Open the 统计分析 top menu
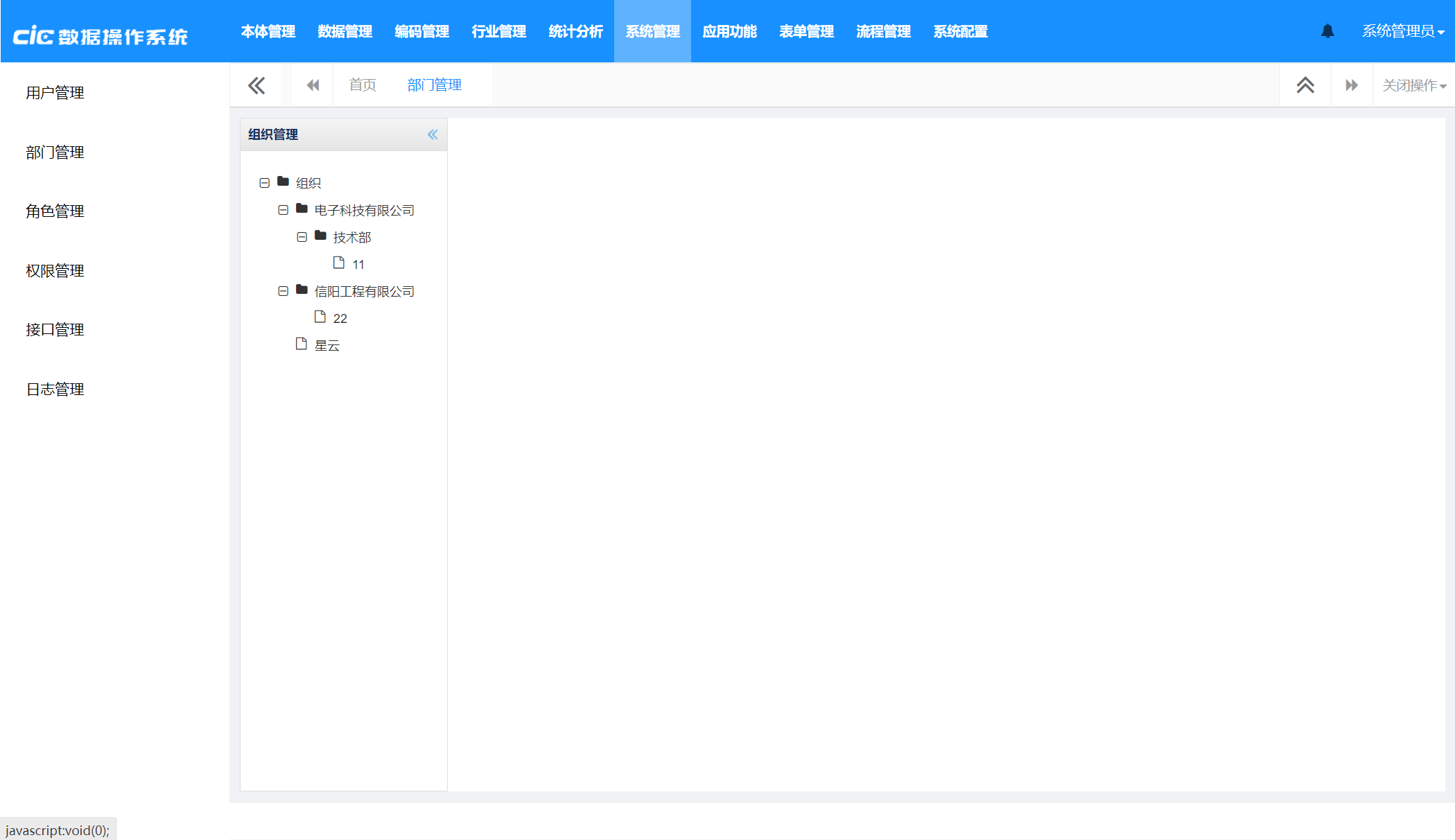This screenshot has width=1455, height=840. tap(575, 31)
